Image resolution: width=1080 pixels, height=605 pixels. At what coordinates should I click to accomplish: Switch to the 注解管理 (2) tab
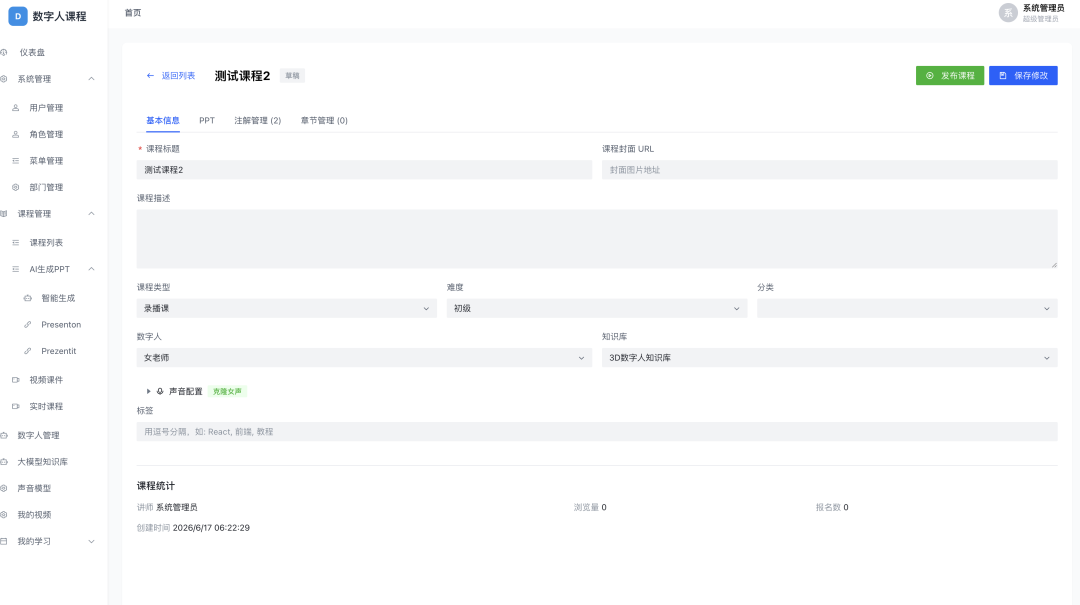pyautogui.click(x=258, y=121)
